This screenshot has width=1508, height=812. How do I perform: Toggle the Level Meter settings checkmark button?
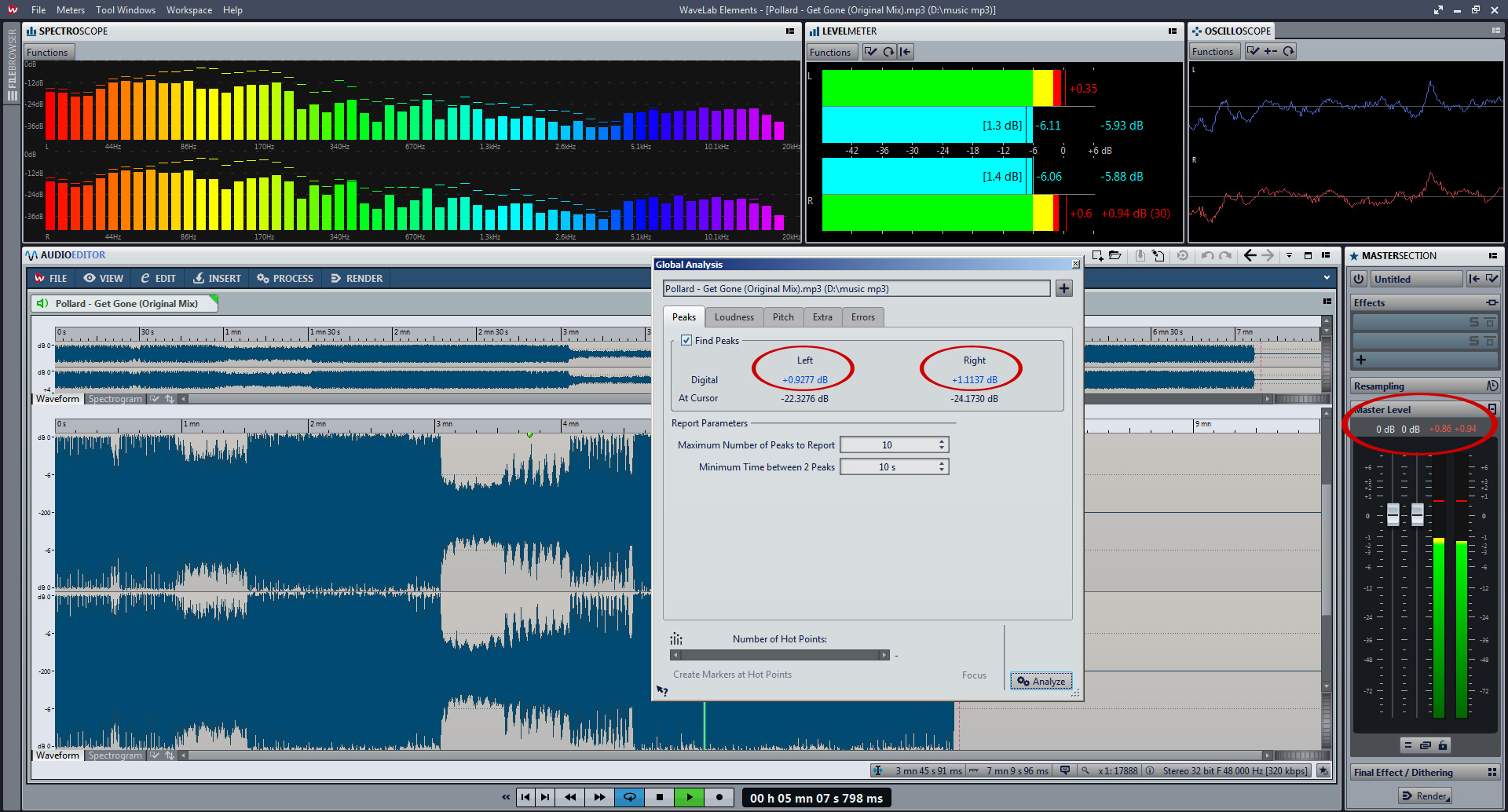point(871,52)
